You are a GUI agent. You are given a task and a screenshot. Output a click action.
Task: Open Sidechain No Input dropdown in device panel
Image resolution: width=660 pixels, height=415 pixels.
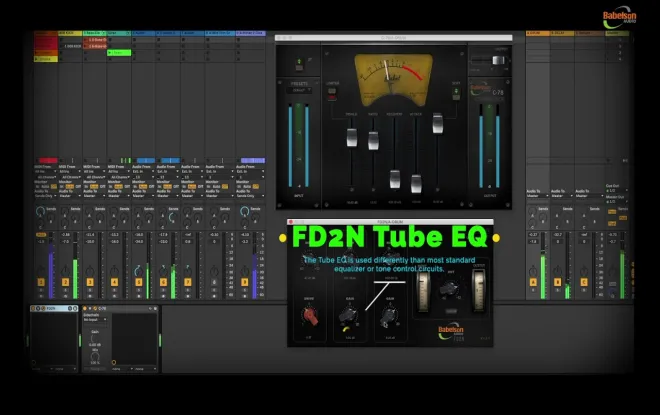tap(95, 320)
